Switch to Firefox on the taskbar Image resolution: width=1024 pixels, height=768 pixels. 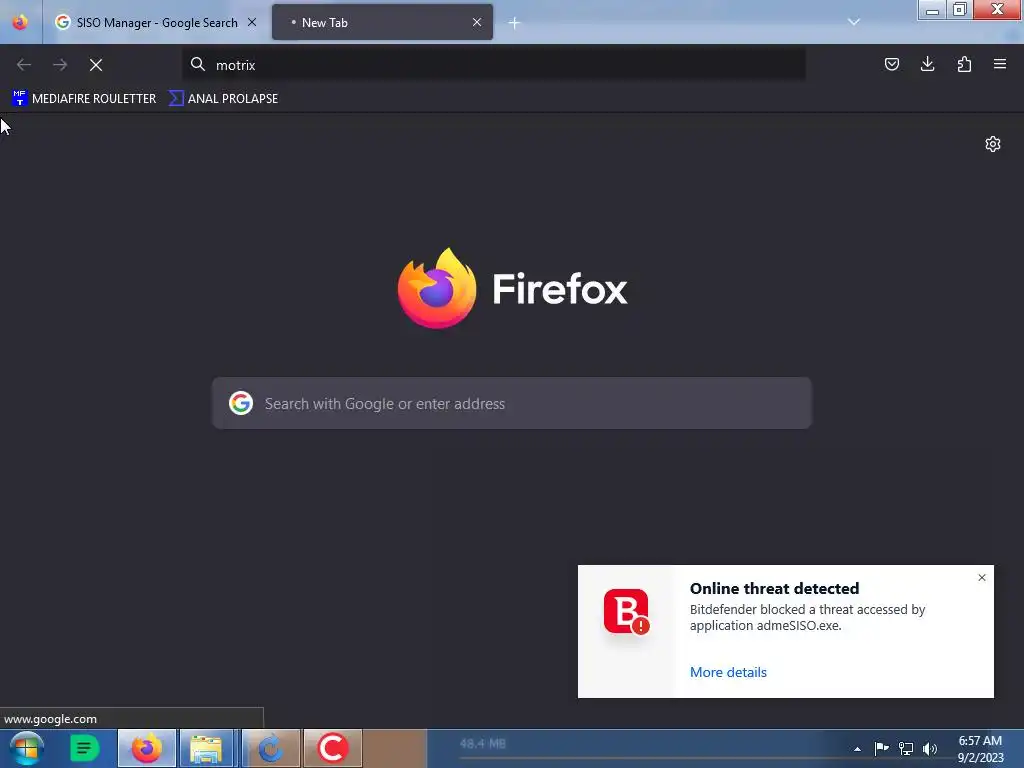tap(147, 748)
